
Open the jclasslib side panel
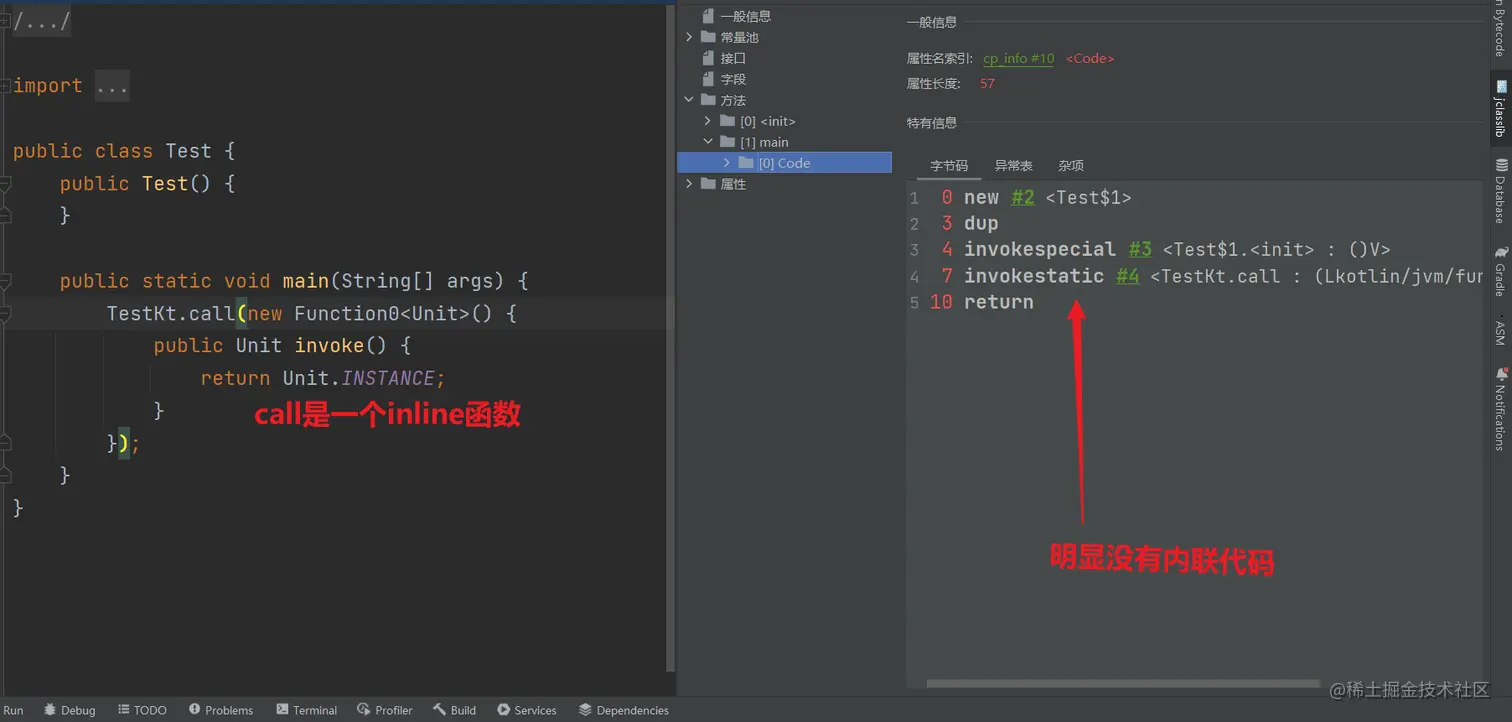pos(1500,108)
